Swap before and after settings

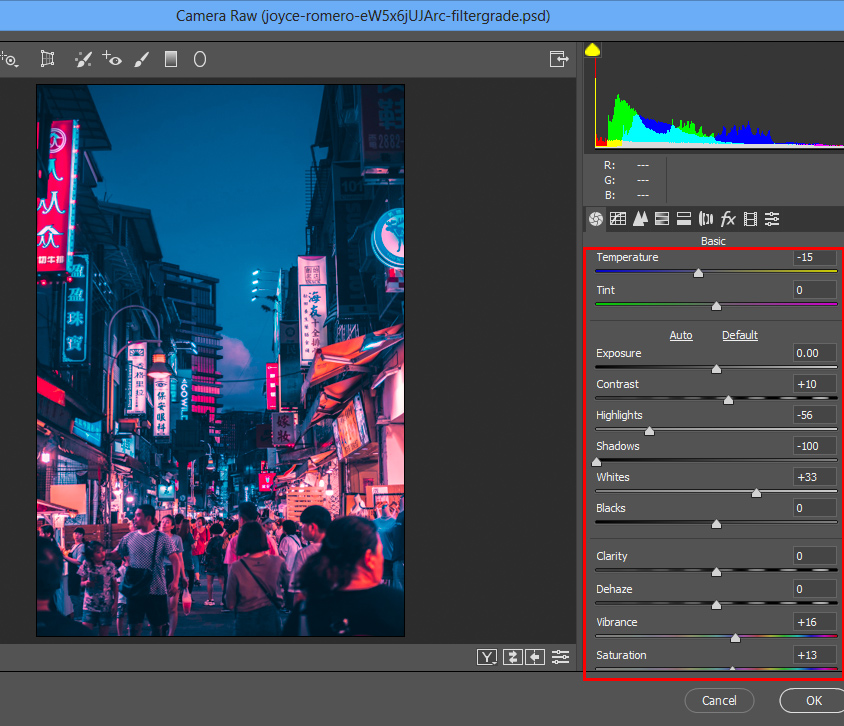pyautogui.click(x=513, y=657)
